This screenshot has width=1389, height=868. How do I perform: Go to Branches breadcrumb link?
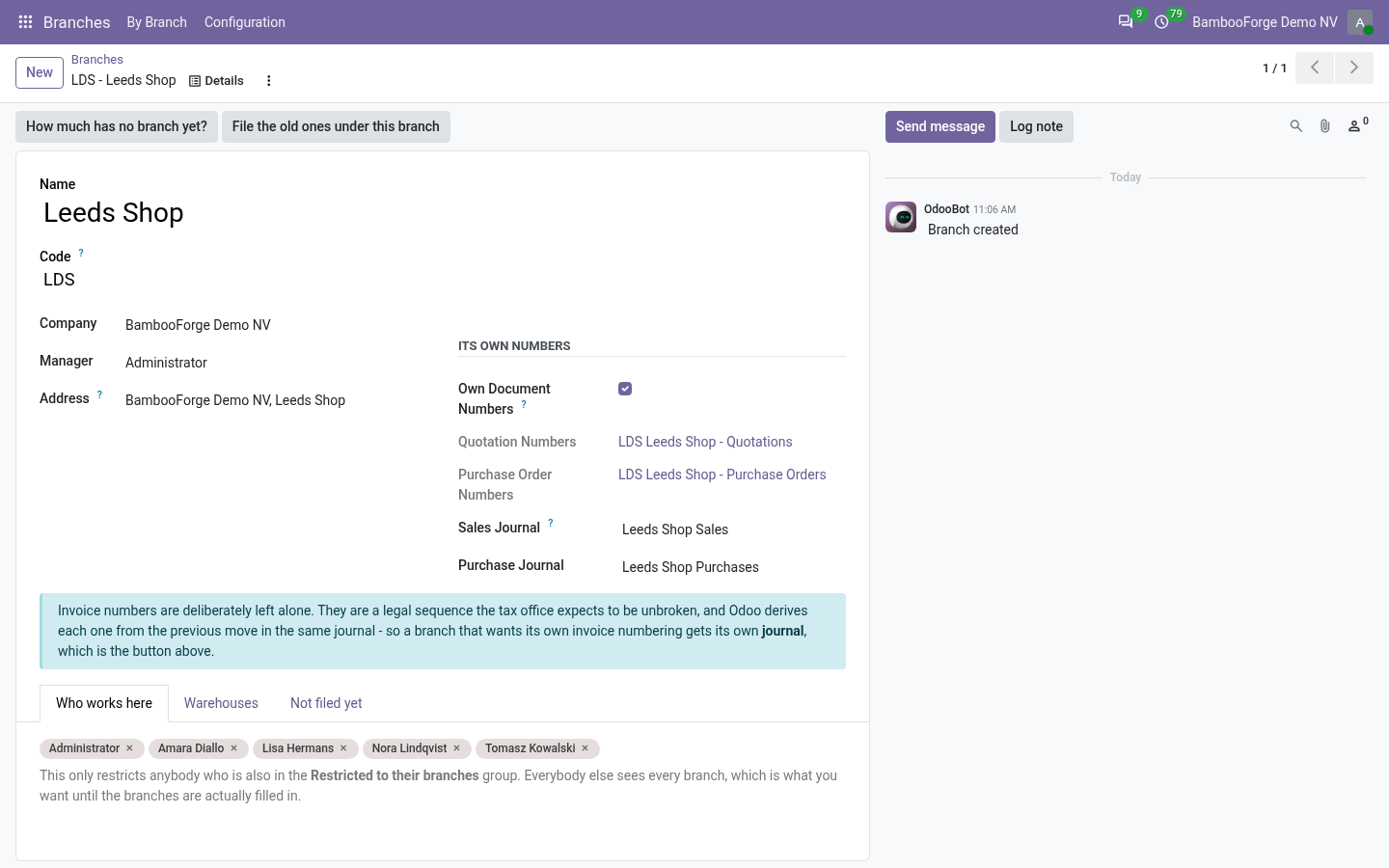tap(97, 60)
